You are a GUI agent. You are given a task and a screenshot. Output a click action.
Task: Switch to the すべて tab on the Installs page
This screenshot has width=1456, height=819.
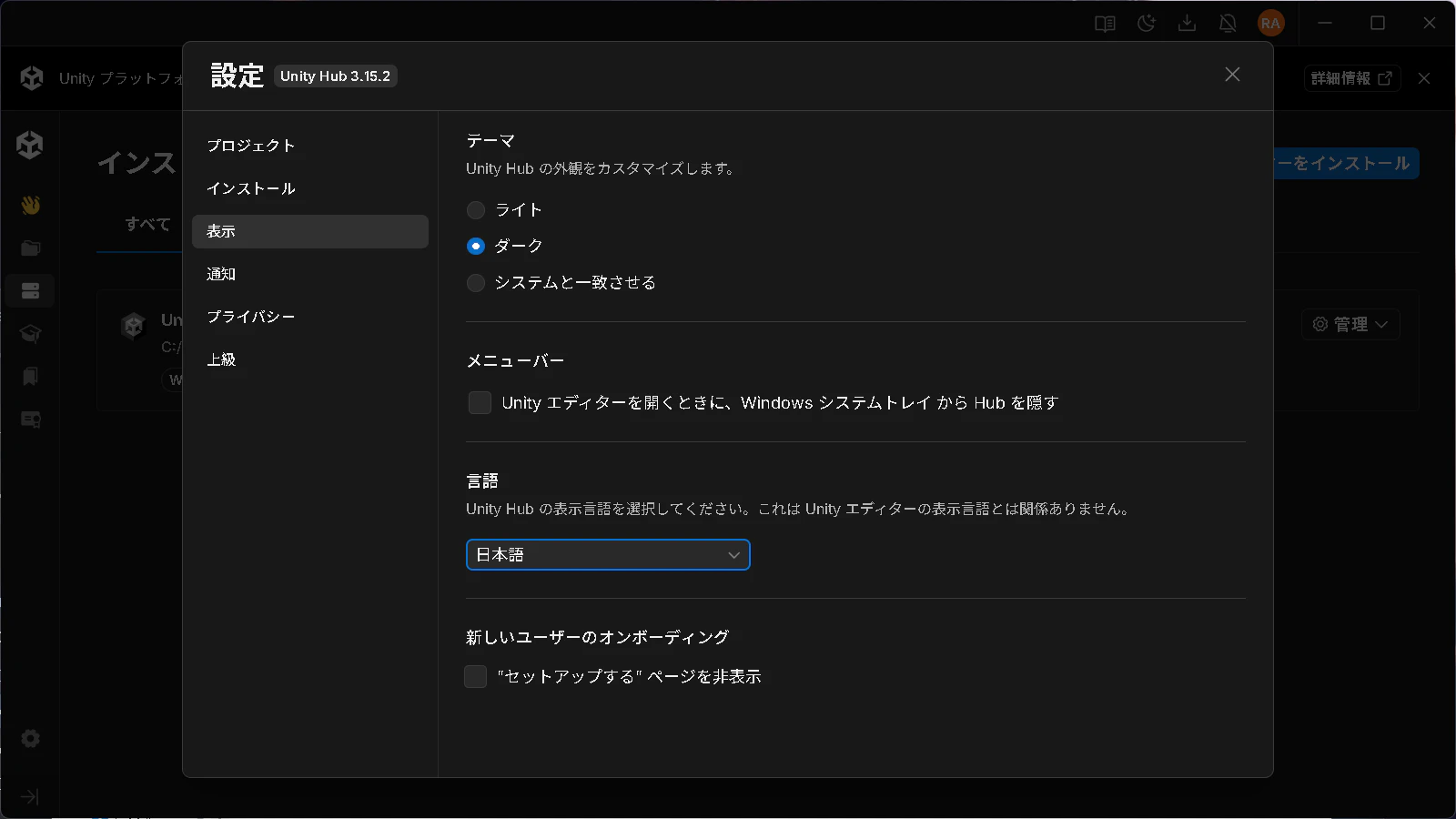(147, 224)
